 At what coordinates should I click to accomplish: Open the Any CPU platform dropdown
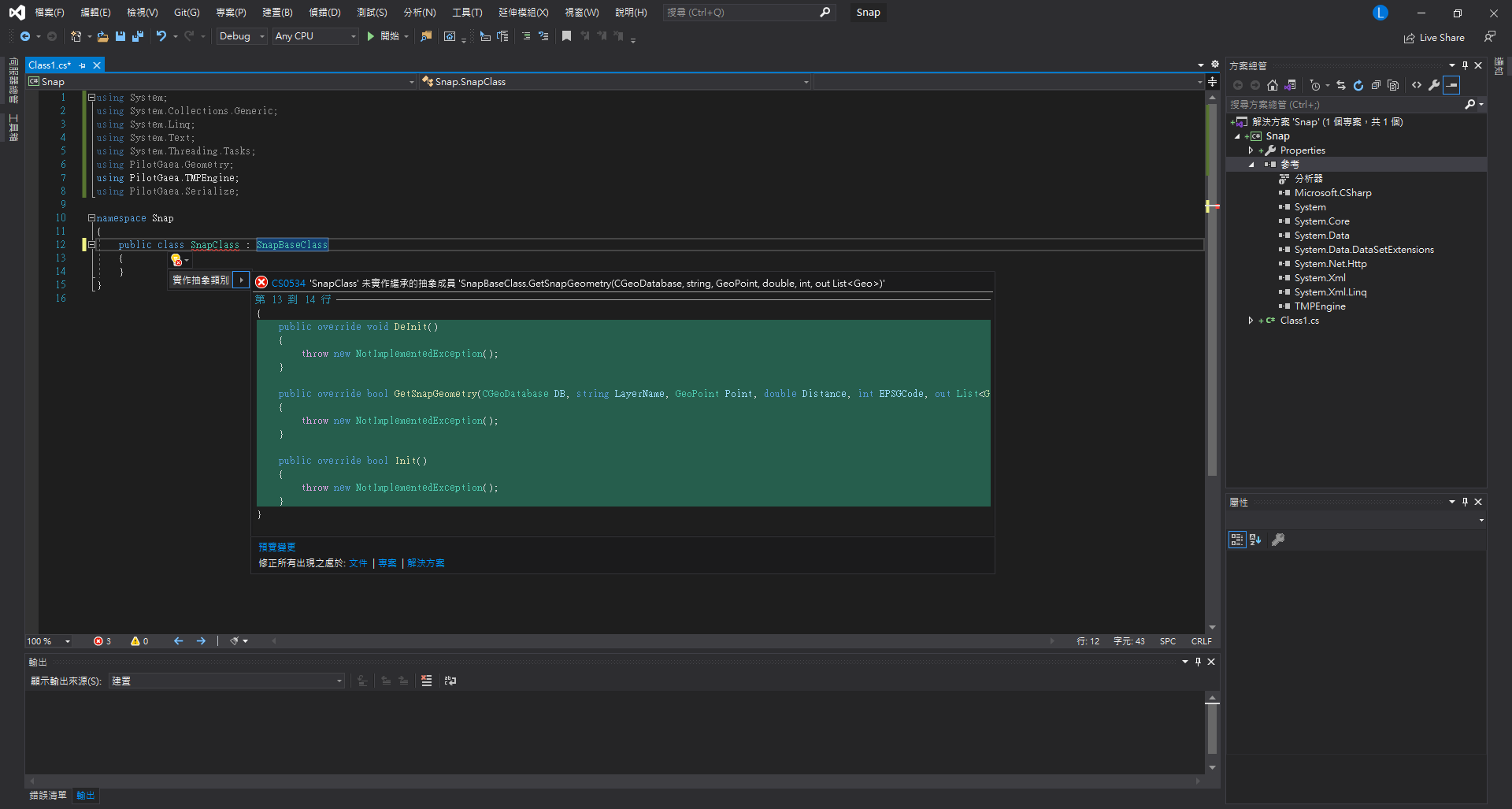315,36
